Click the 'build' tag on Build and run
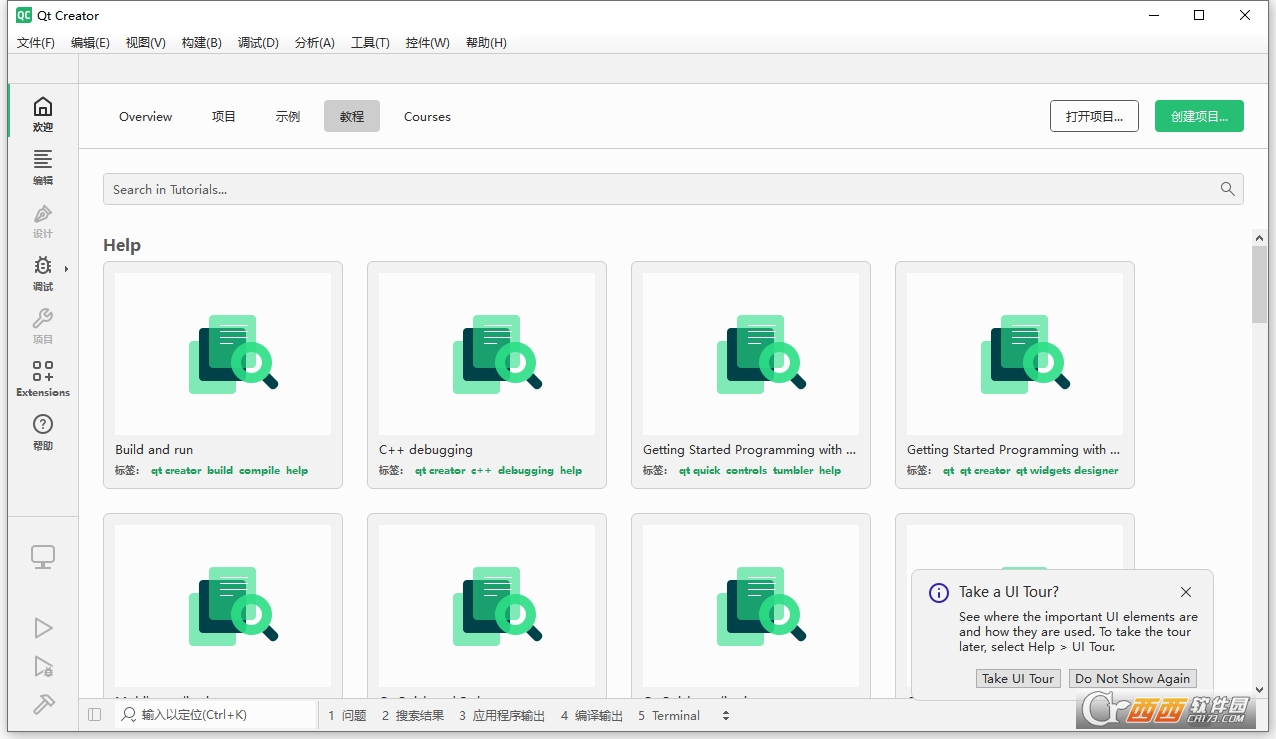The width and height of the screenshot is (1276, 739). (x=220, y=470)
